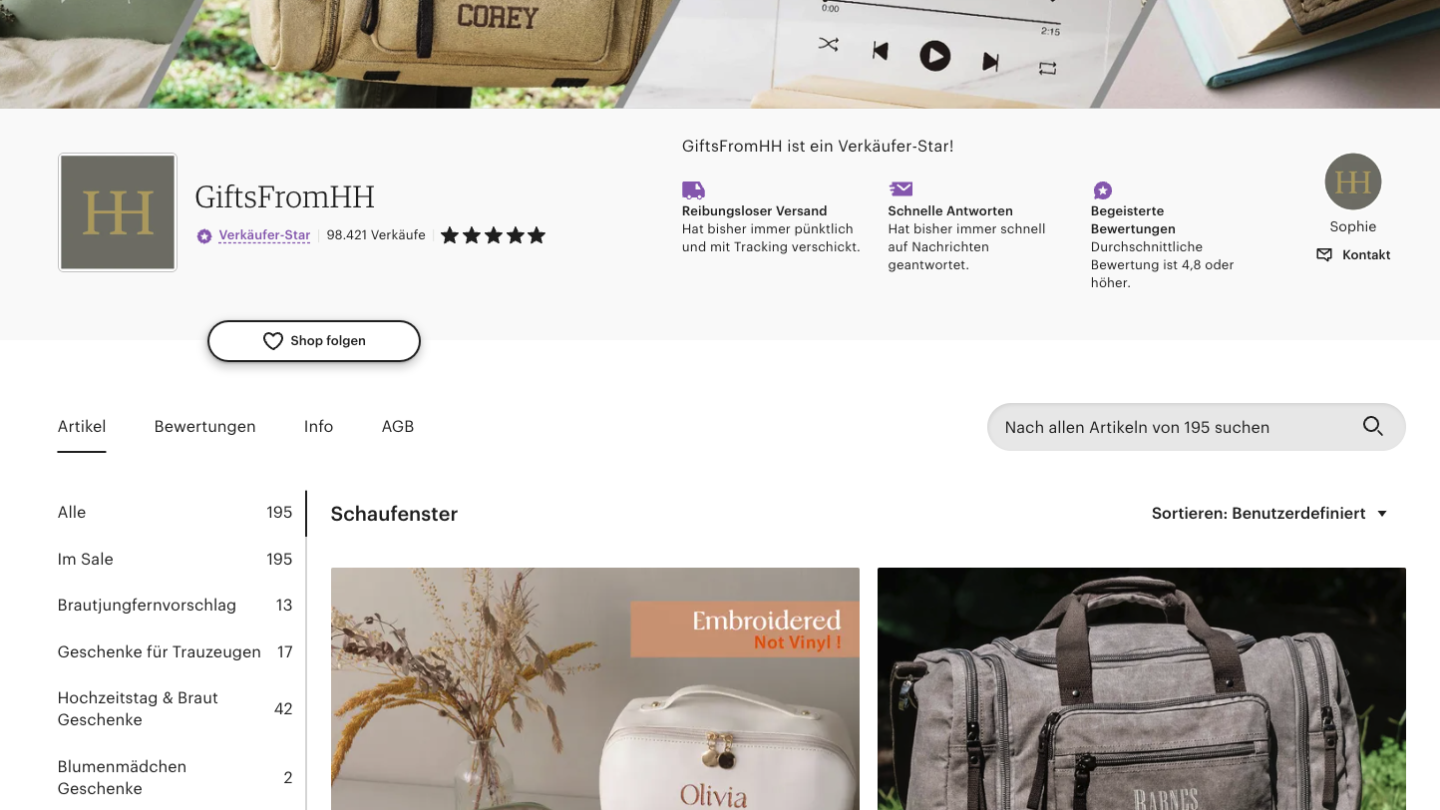Click the shop article search field
Screen dimensions: 1440x810
point(1196,427)
